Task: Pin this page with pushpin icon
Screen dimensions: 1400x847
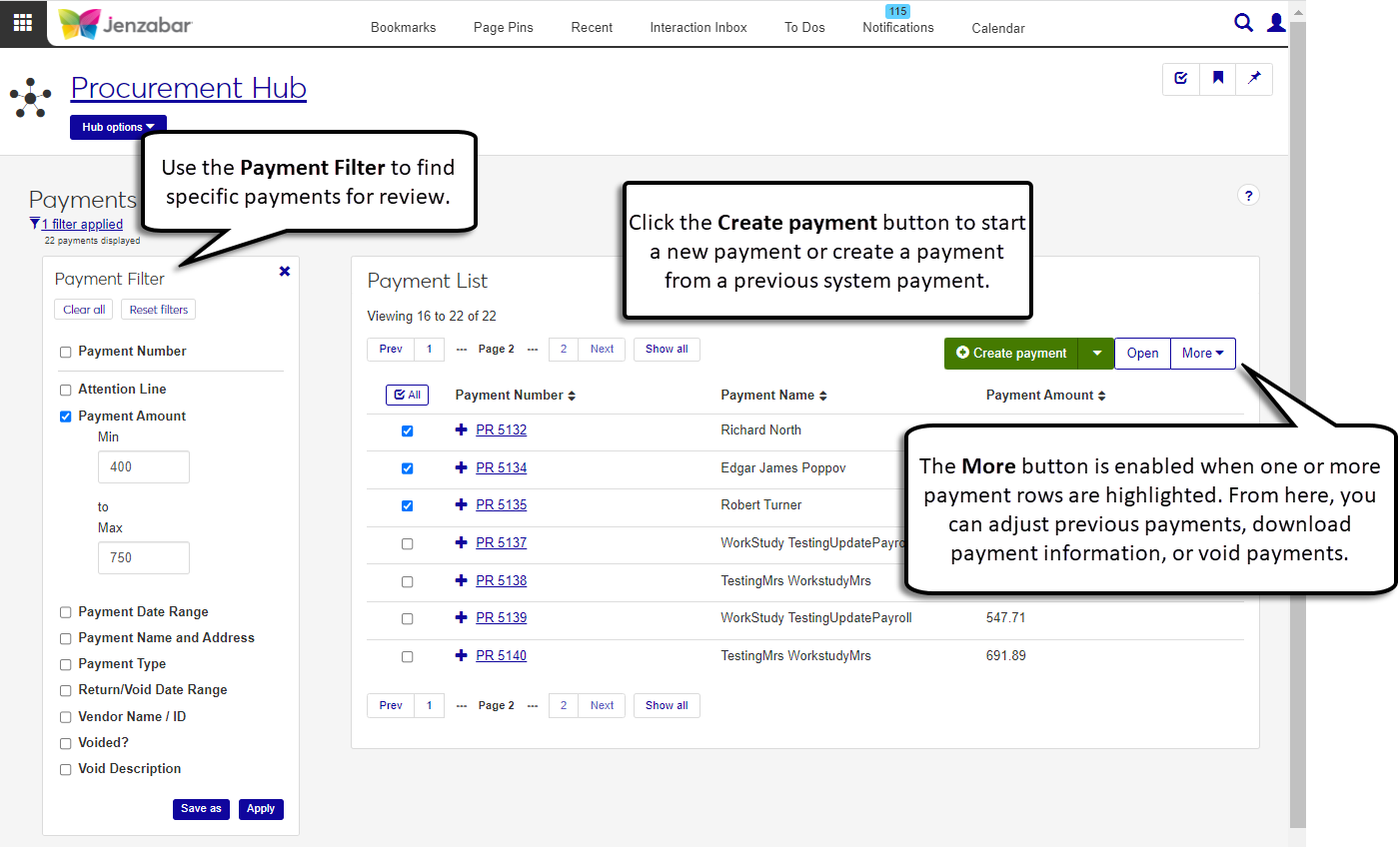Action: click(1255, 78)
